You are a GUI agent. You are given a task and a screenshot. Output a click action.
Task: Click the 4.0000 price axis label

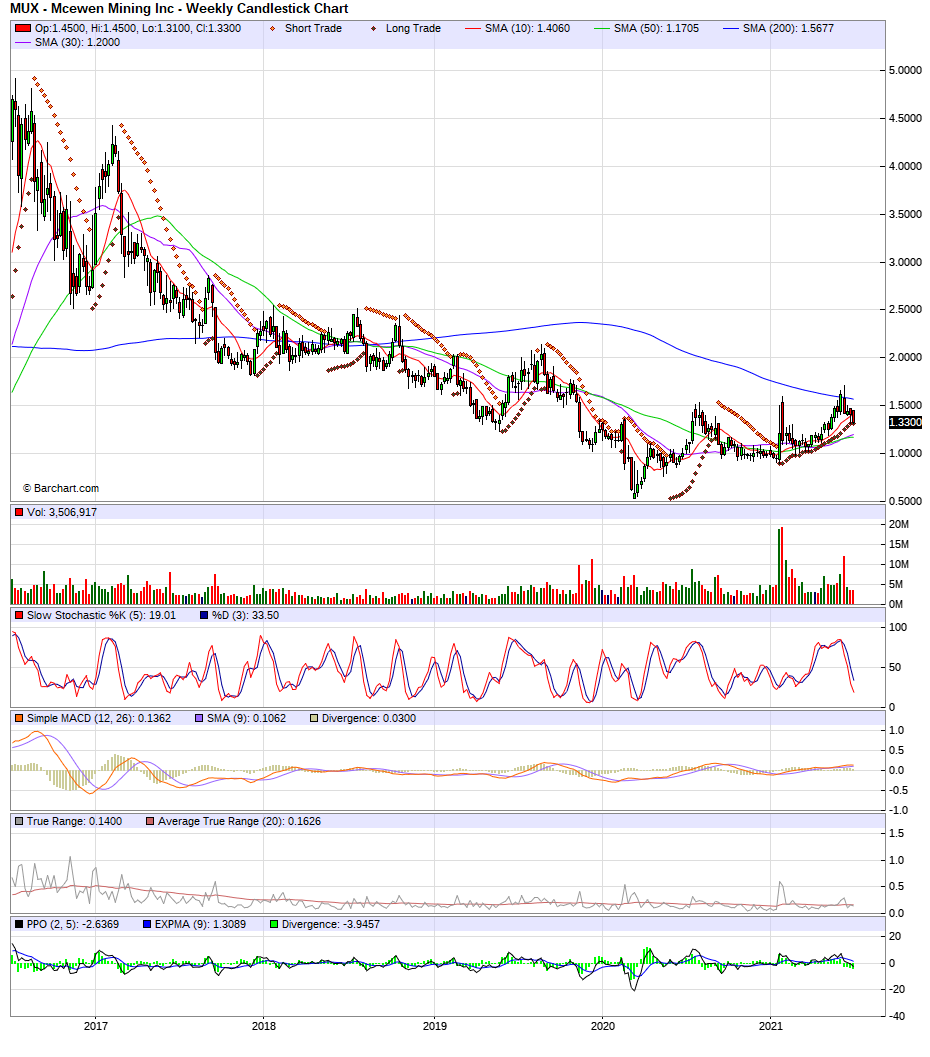(x=905, y=166)
